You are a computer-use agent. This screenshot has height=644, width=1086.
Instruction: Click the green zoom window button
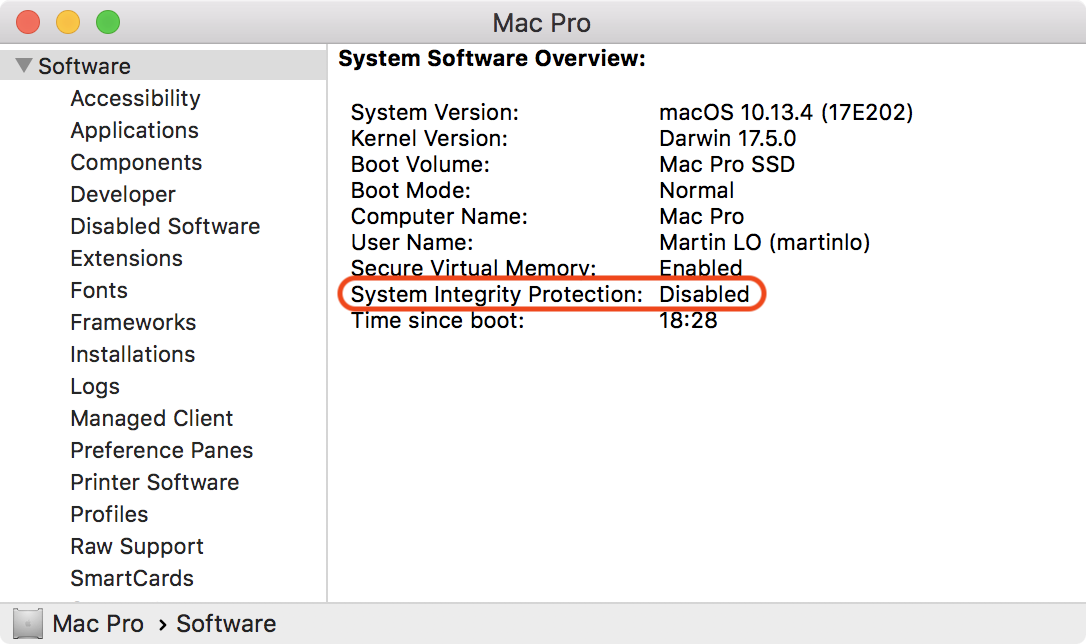(107, 21)
